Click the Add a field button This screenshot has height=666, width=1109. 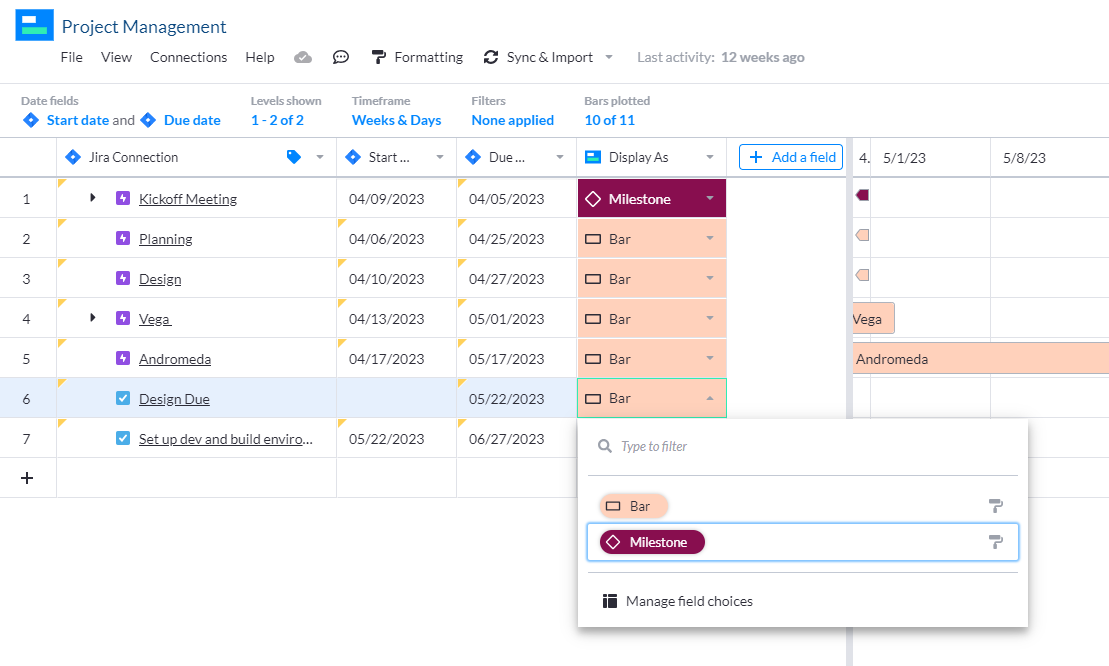[x=790, y=157]
